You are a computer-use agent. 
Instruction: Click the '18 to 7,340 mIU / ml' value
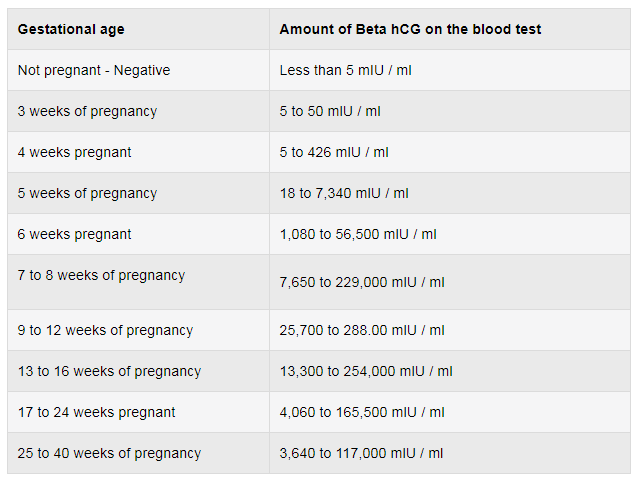point(344,193)
